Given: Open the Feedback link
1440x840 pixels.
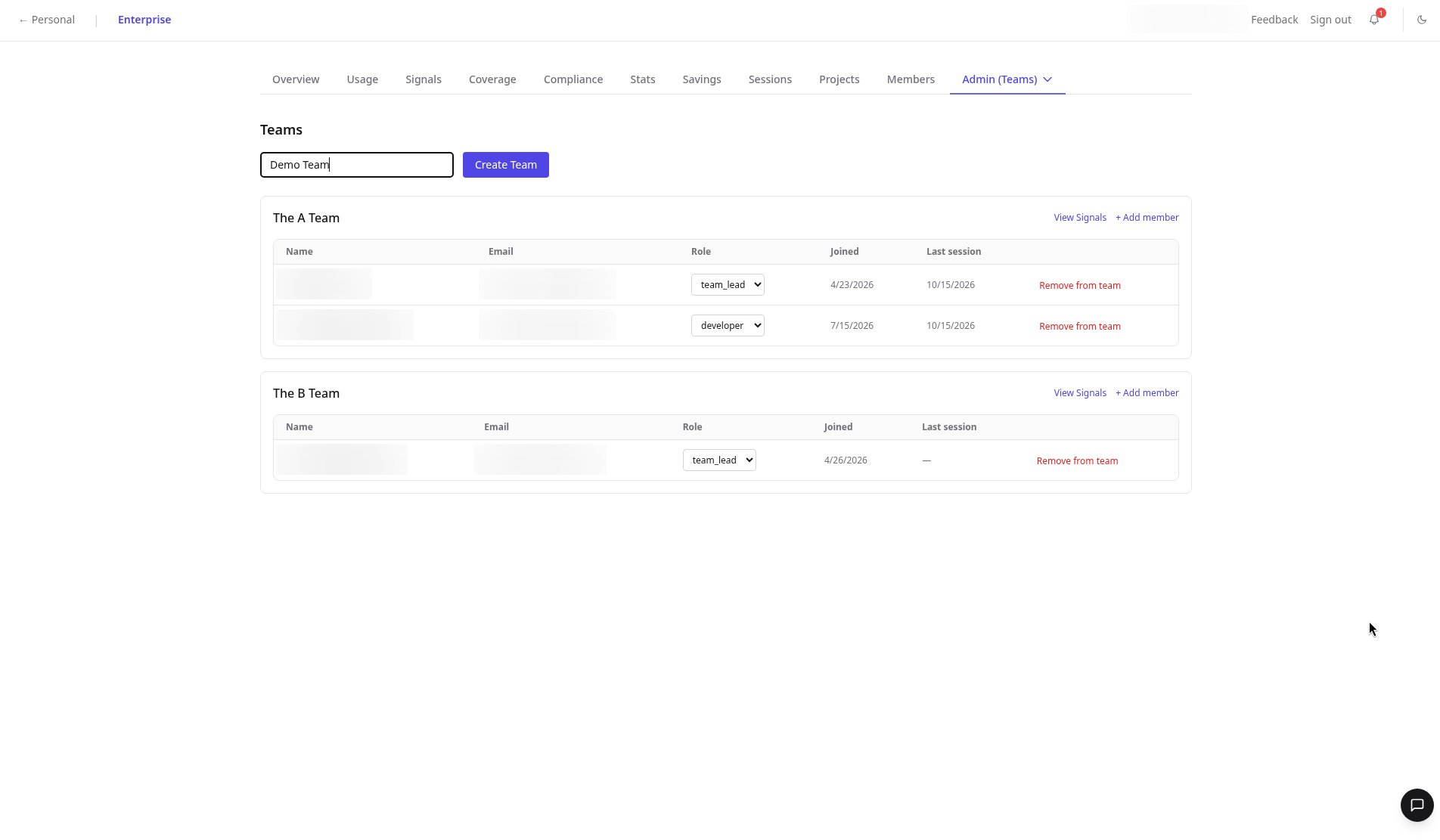Looking at the screenshot, I should click(x=1274, y=20).
